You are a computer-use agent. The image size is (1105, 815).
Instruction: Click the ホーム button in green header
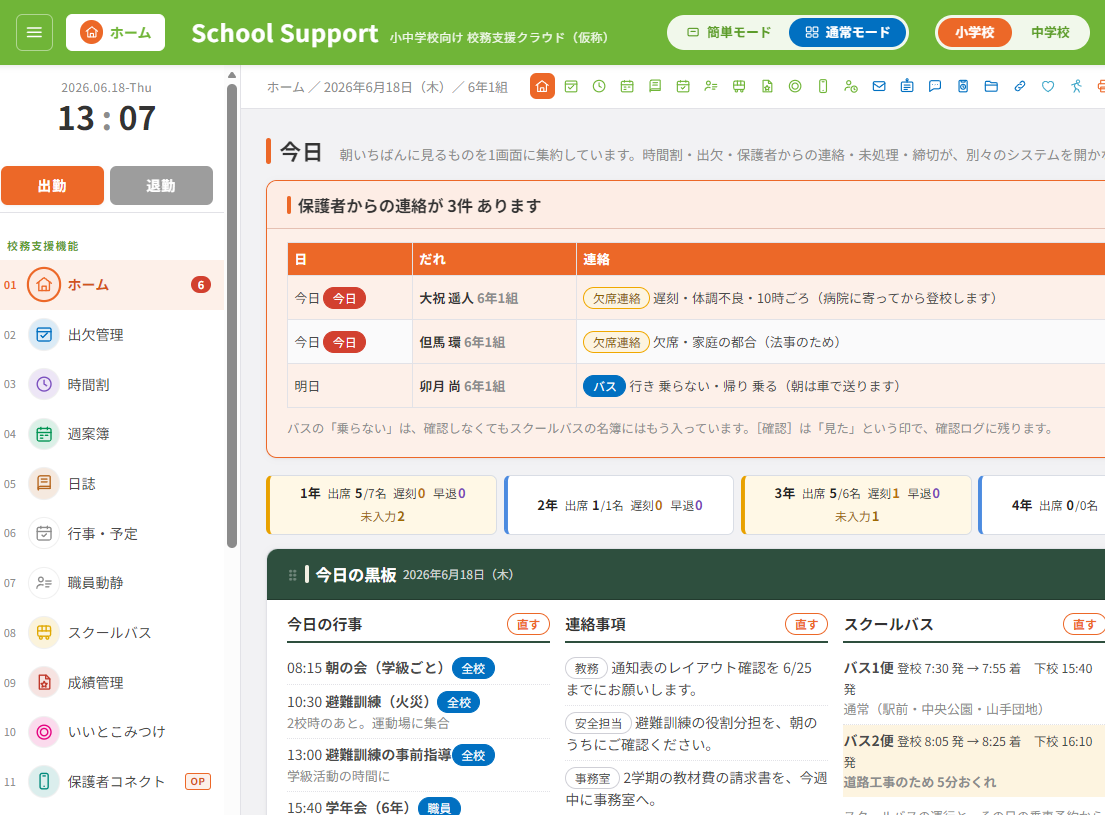point(116,32)
